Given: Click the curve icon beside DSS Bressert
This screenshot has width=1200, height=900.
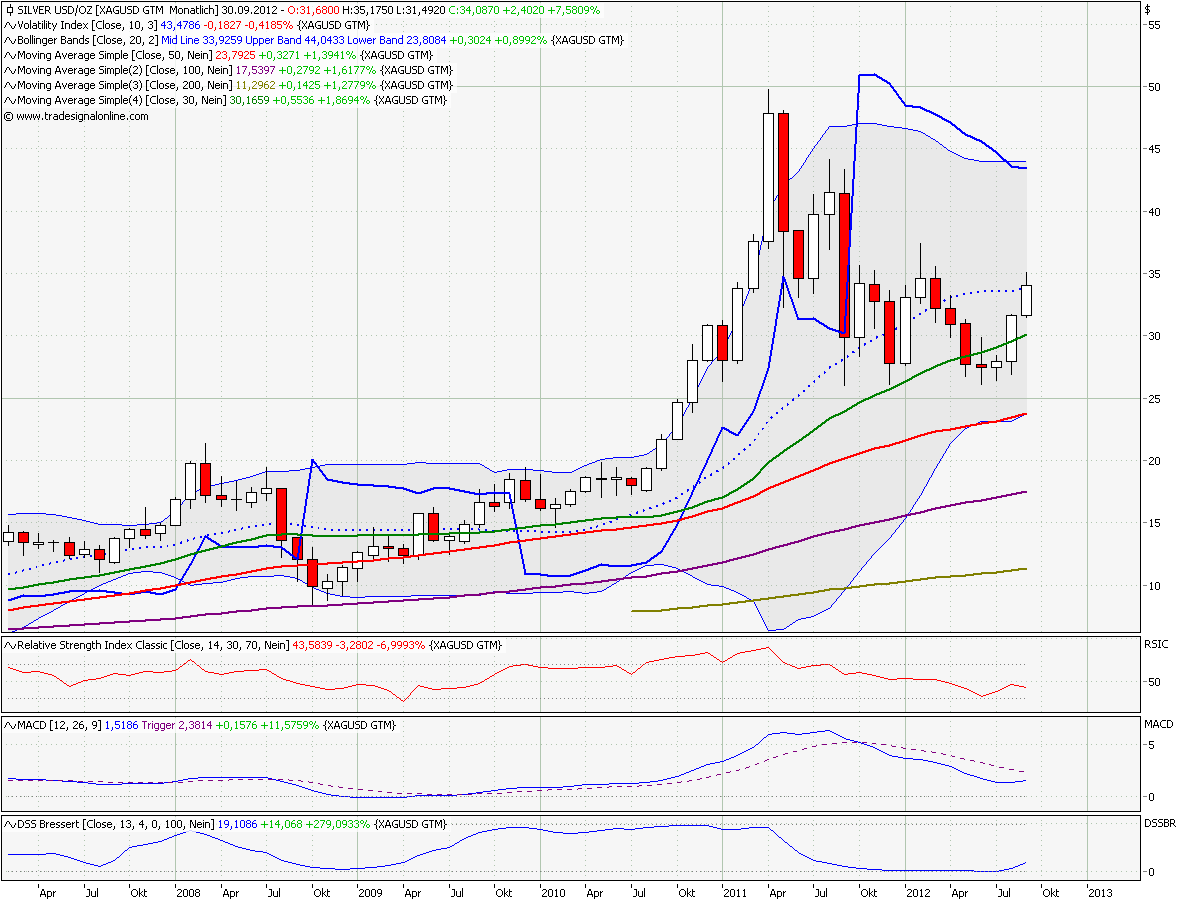Looking at the screenshot, I should point(9,824).
